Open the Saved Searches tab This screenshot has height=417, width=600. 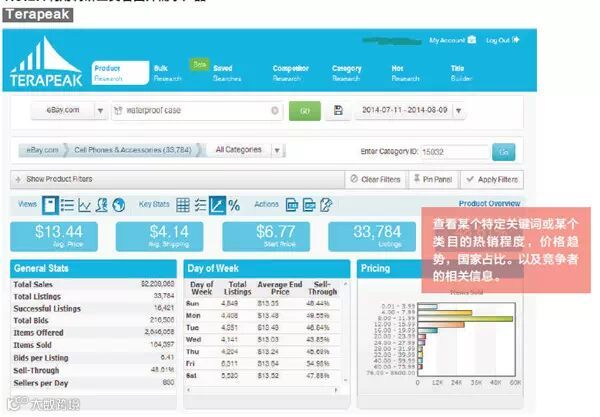pos(227,73)
